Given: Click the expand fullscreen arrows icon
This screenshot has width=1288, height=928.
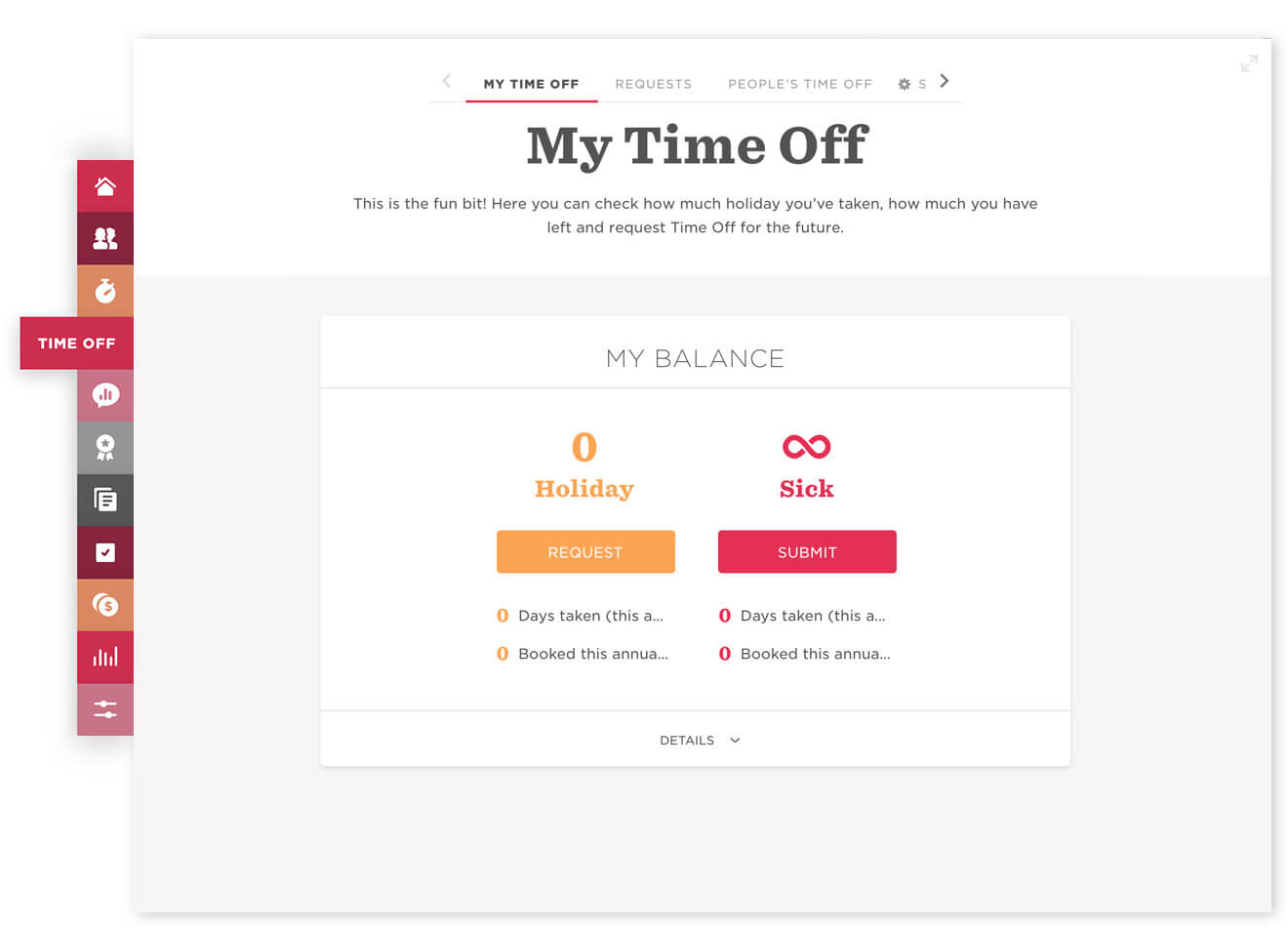Looking at the screenshot, I should (1249, 63).
